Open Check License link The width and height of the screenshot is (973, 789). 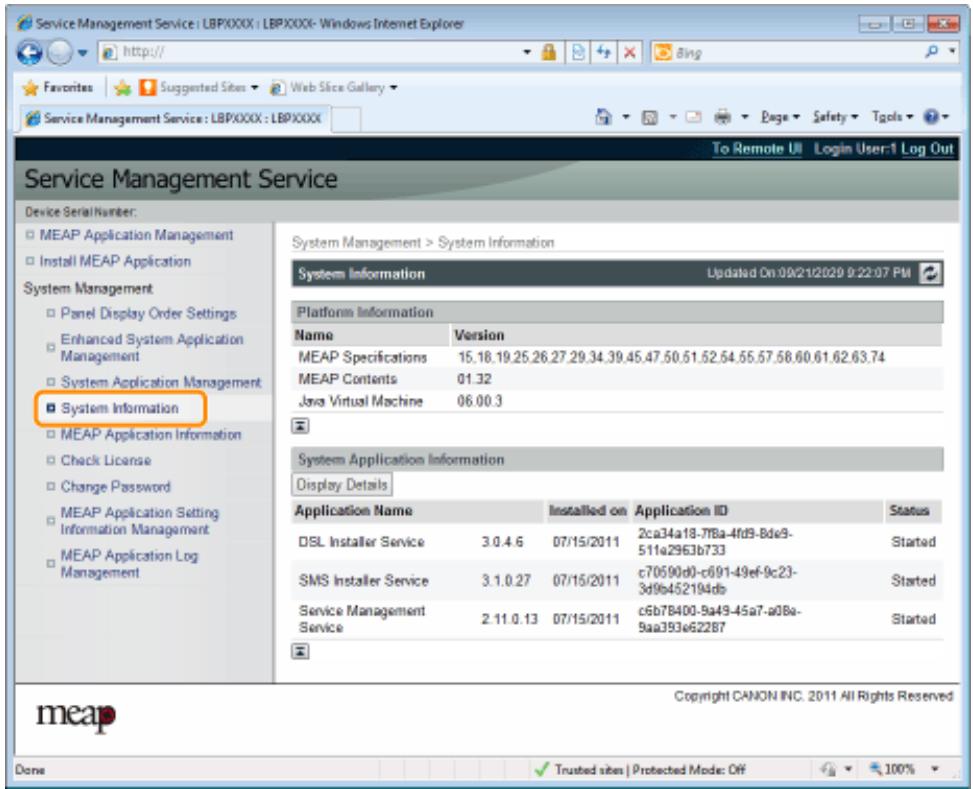coord(105,461)
